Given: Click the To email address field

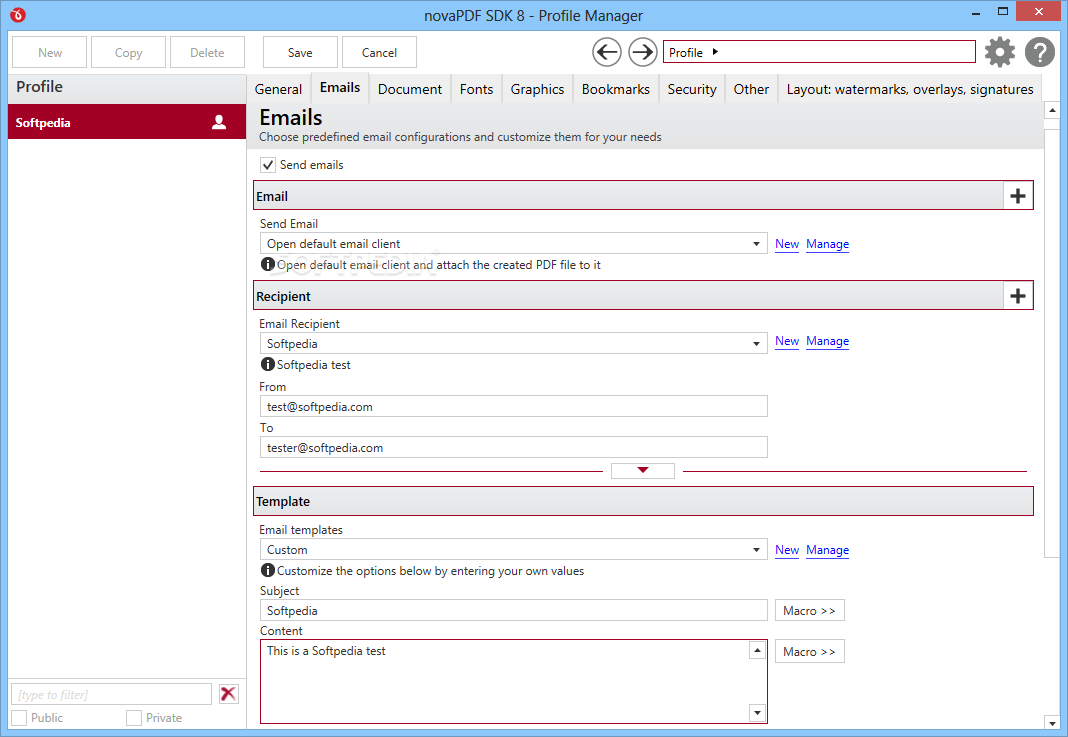Looking at the screenshot, I should pos(514,448).
